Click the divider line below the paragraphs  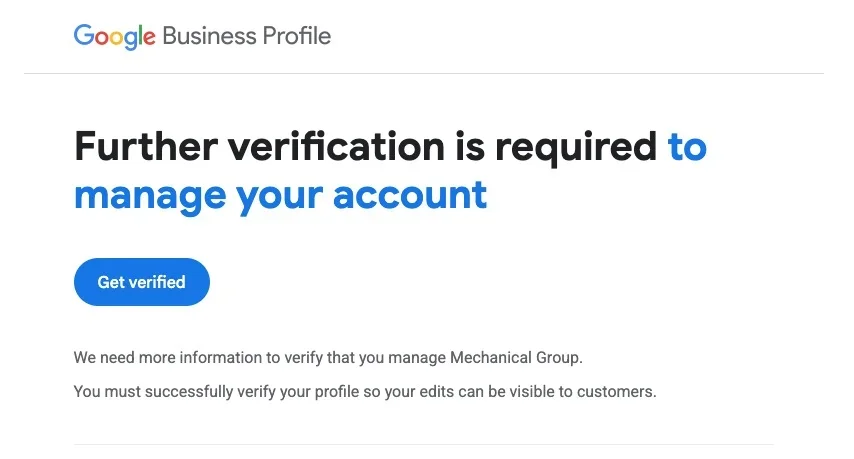pos(424,444)
